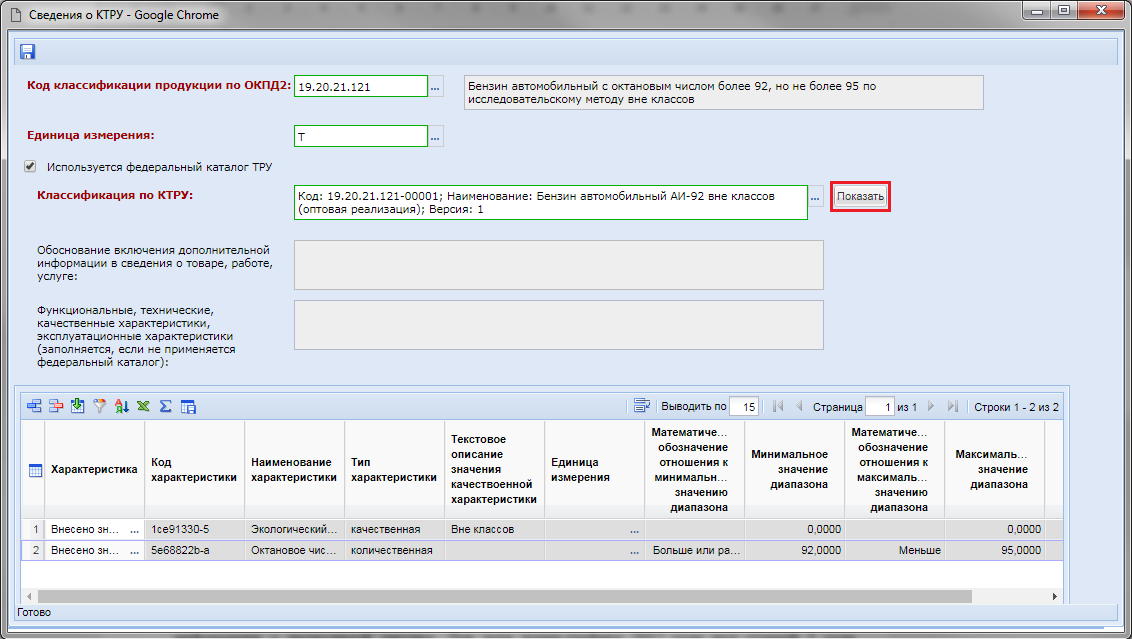This screenshot has height=639, width=1132.
Task: Open the ОКПД2 code lookup ellipsis button
Action: click(436, 87)
